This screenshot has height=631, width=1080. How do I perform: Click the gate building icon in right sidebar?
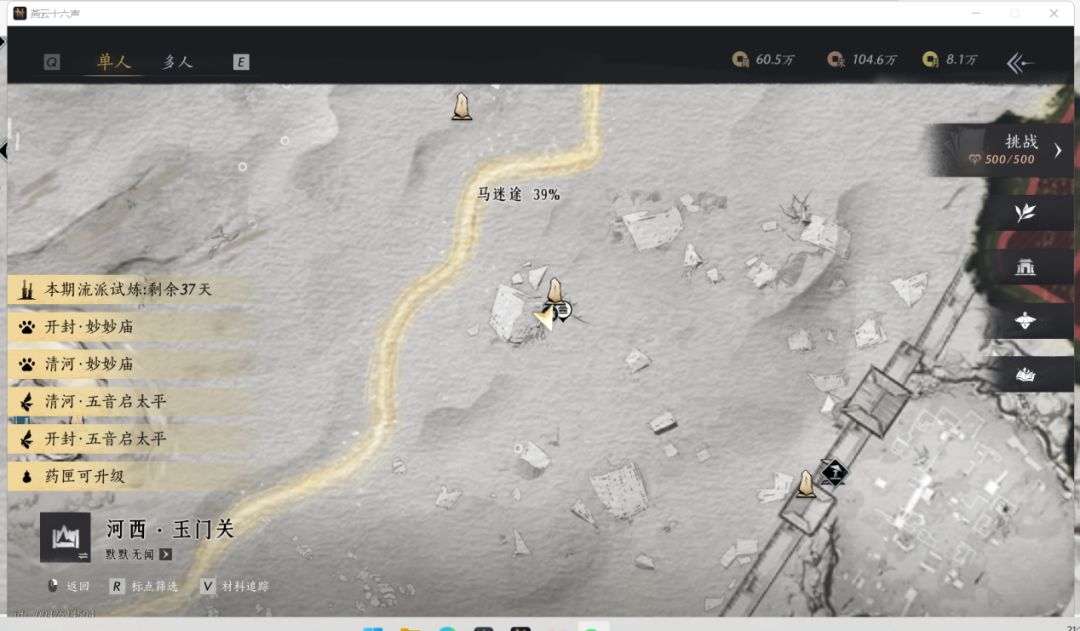point(1025,266)
